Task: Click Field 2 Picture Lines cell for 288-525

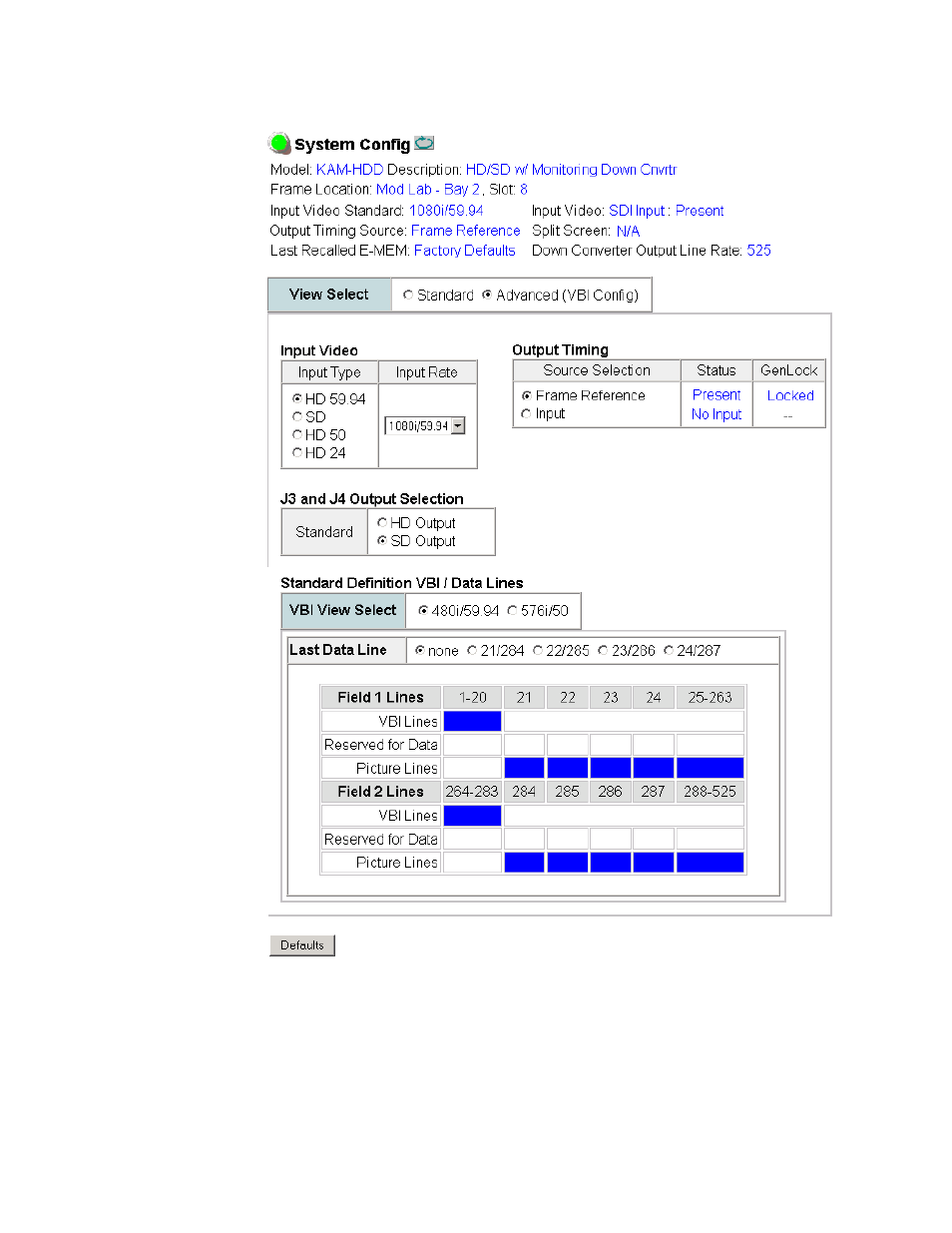Action: (x=710, y=863)
